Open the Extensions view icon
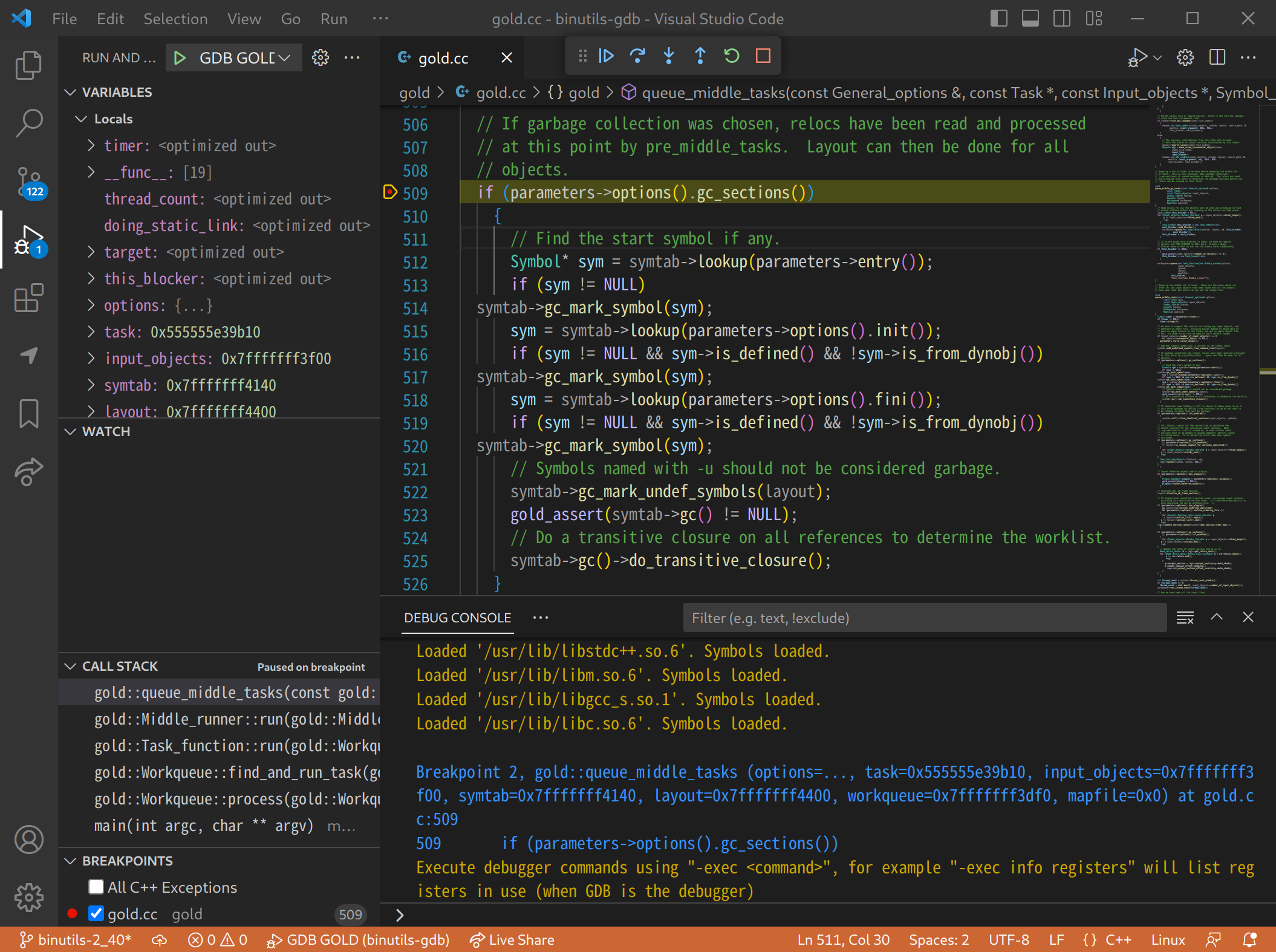Viewport: 1276px width, 952px height. click(28, 298)
